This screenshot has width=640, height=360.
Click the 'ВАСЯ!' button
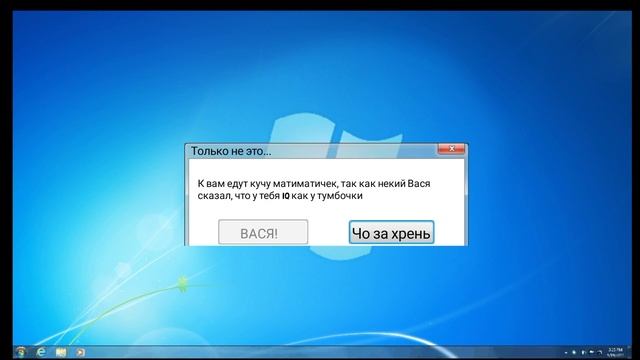pyautogui.click(x=263, y=232)
